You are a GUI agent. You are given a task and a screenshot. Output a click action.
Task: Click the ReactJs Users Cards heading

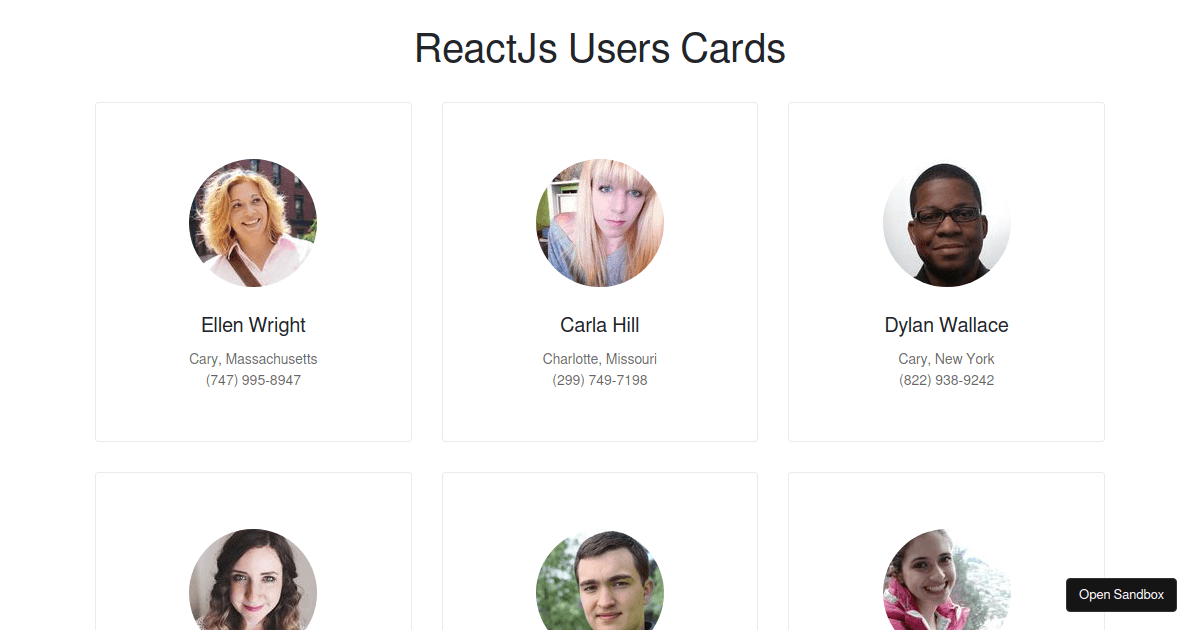click(600, 48)
